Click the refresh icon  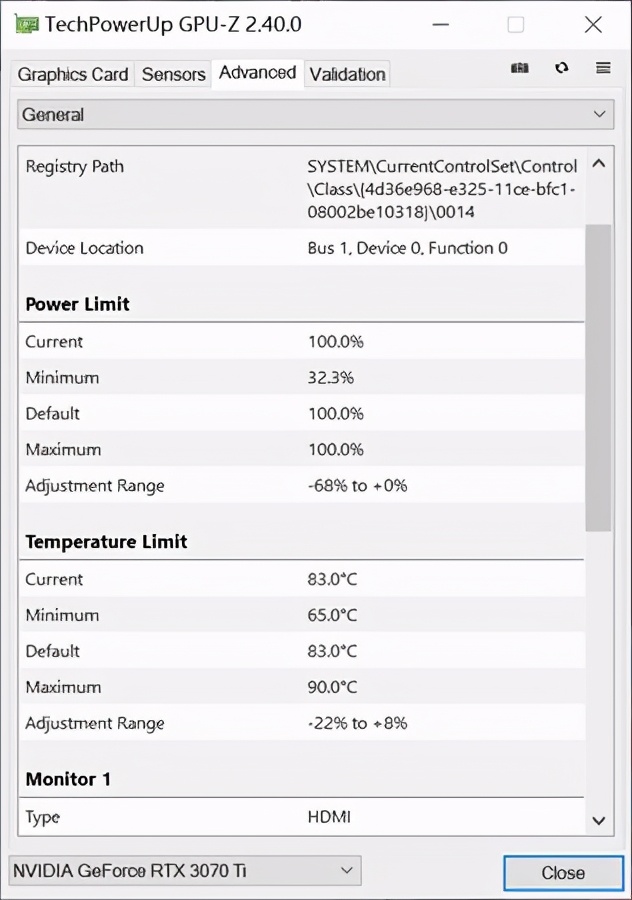click(562, 68)
